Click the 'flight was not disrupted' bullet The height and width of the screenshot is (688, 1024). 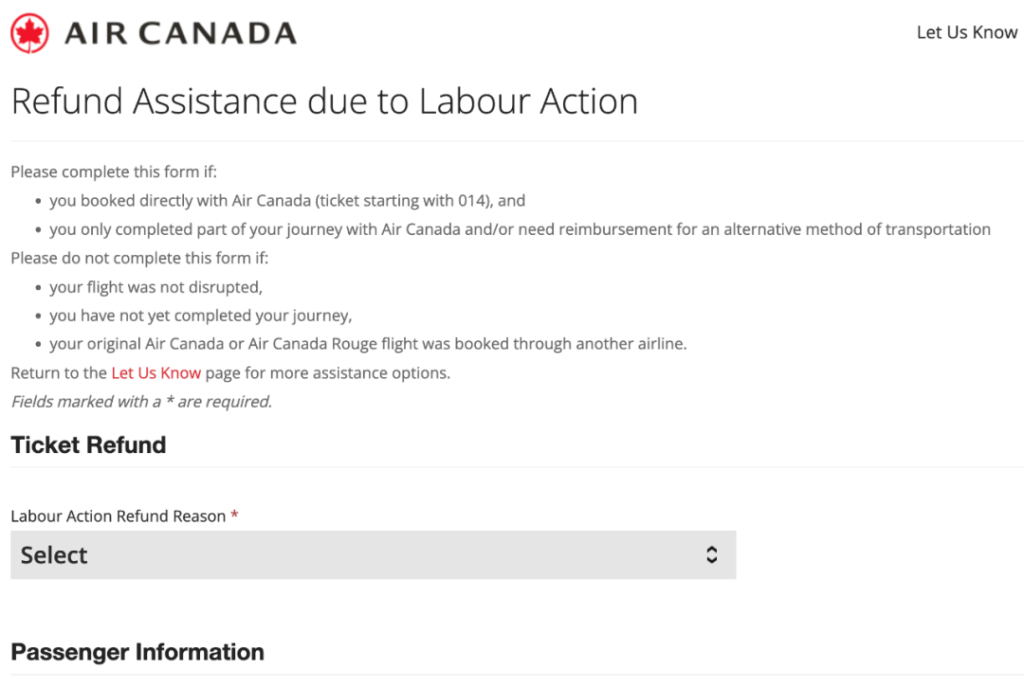156,287
